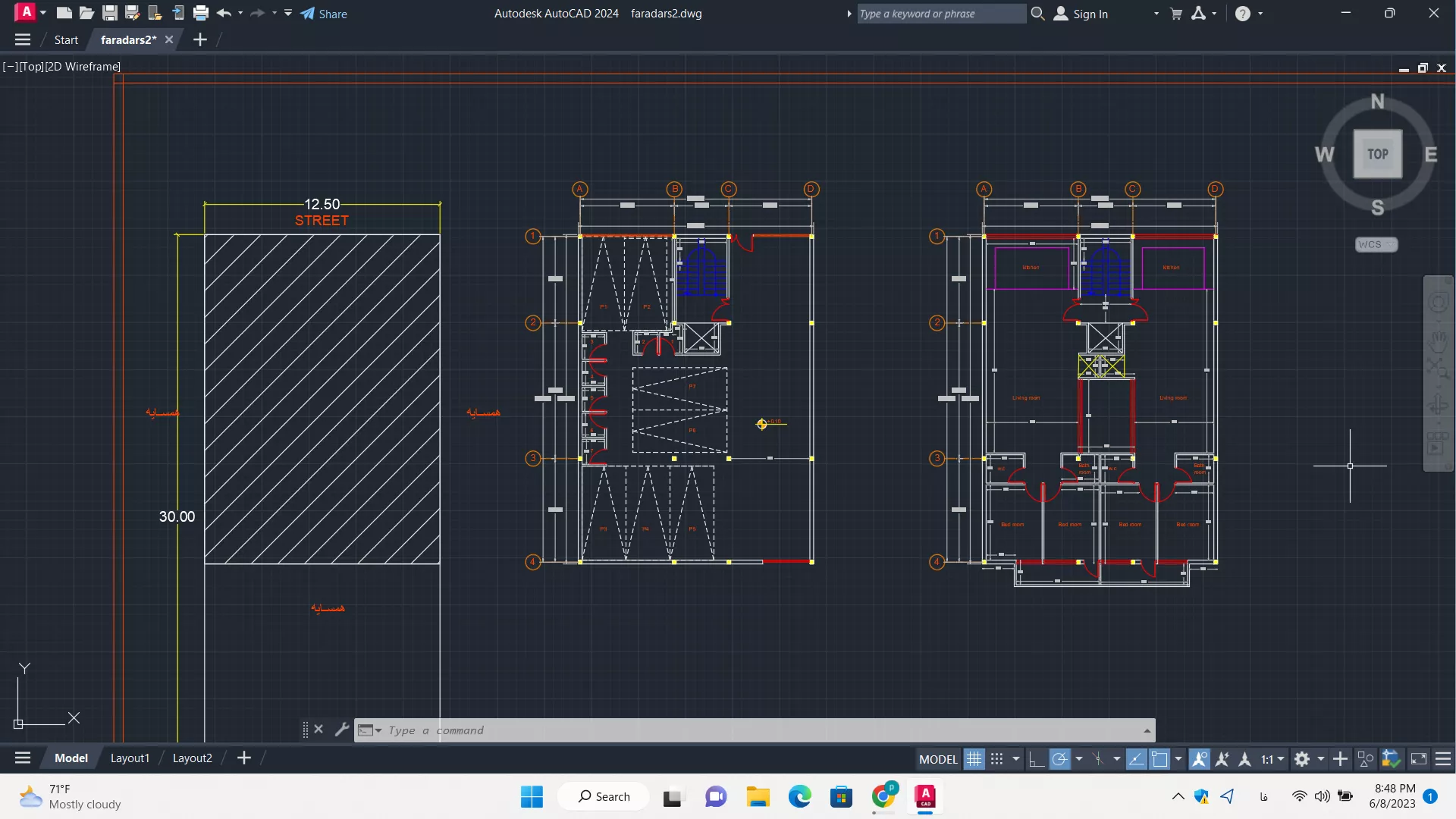This screenshot has height=819, width=1456.
Task: Expand the Undo history dropdown arrow
Action: tap(240, 13)
